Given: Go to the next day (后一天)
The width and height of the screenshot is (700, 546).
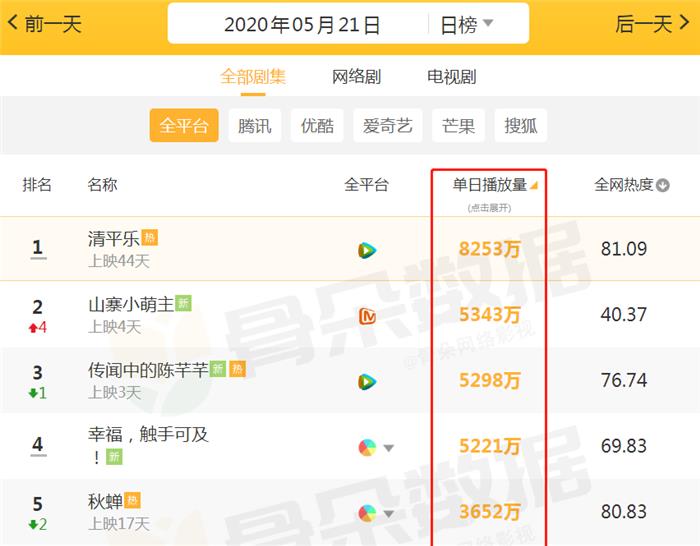Looking at the screenshot, I should pos(652,24).
